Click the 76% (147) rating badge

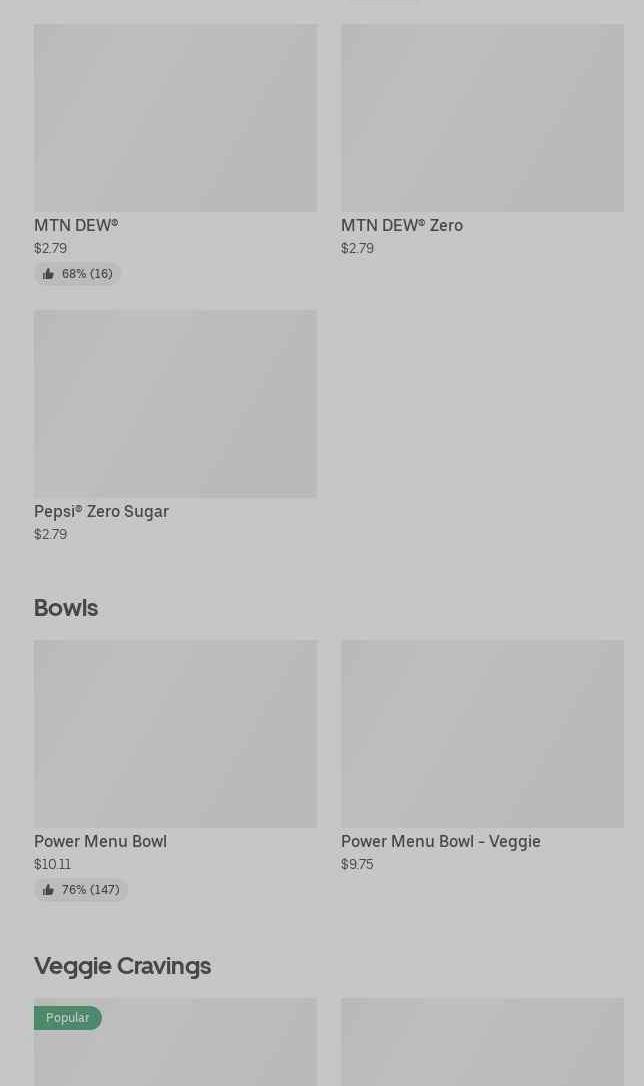(x=81, y=890)
